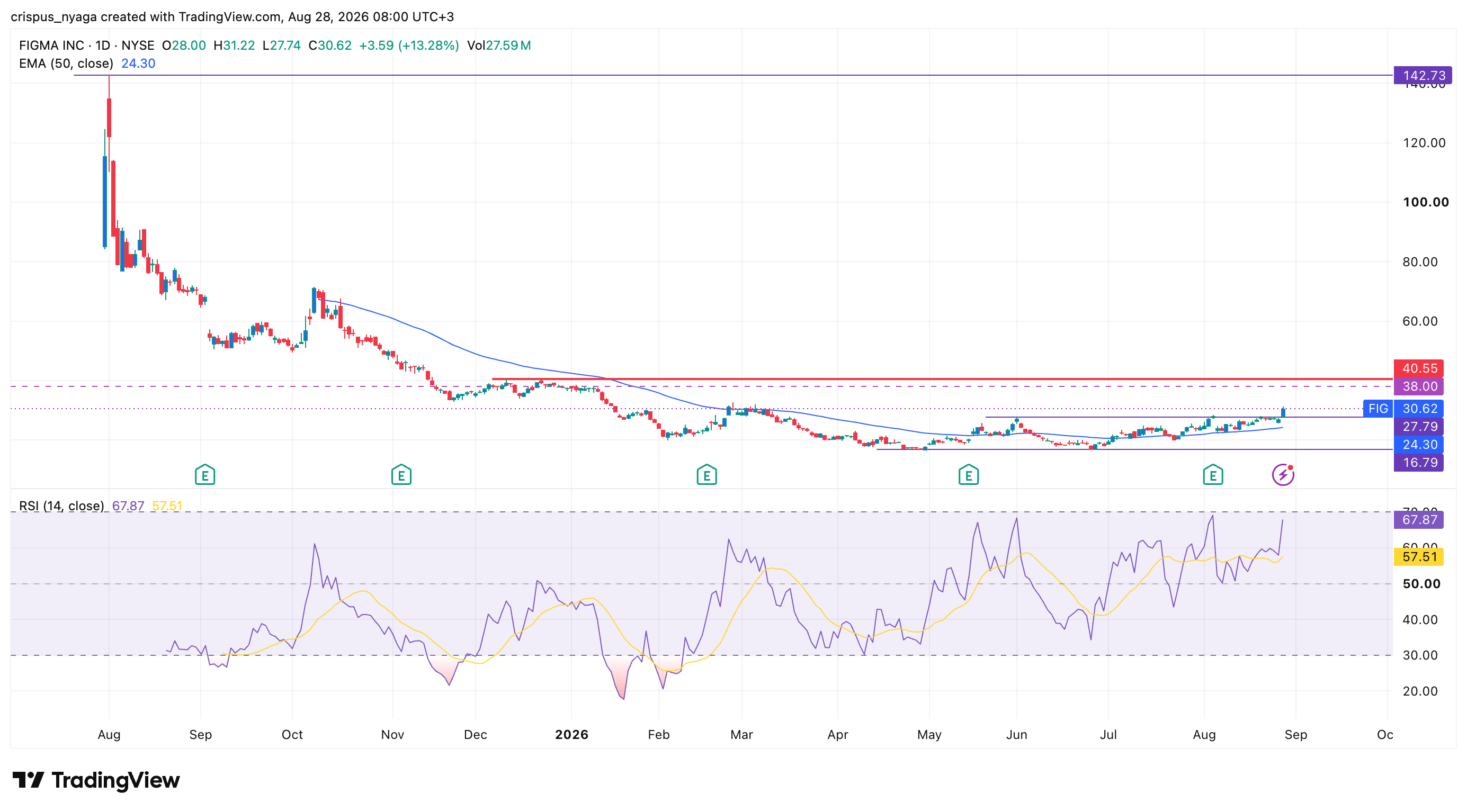1467x812 pixels.
Task: Click the Jun label on the time axis
Action: pos(1016,735)
